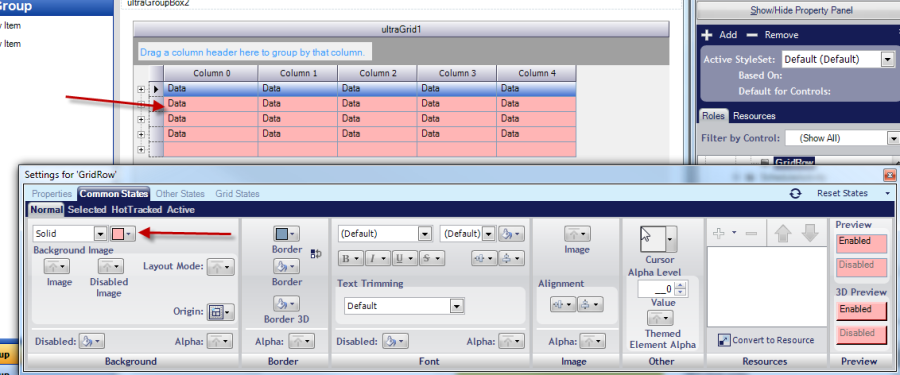Open font vertical text alignment button
Viewport: 900px width, 375px height.
tap(510, 258)
